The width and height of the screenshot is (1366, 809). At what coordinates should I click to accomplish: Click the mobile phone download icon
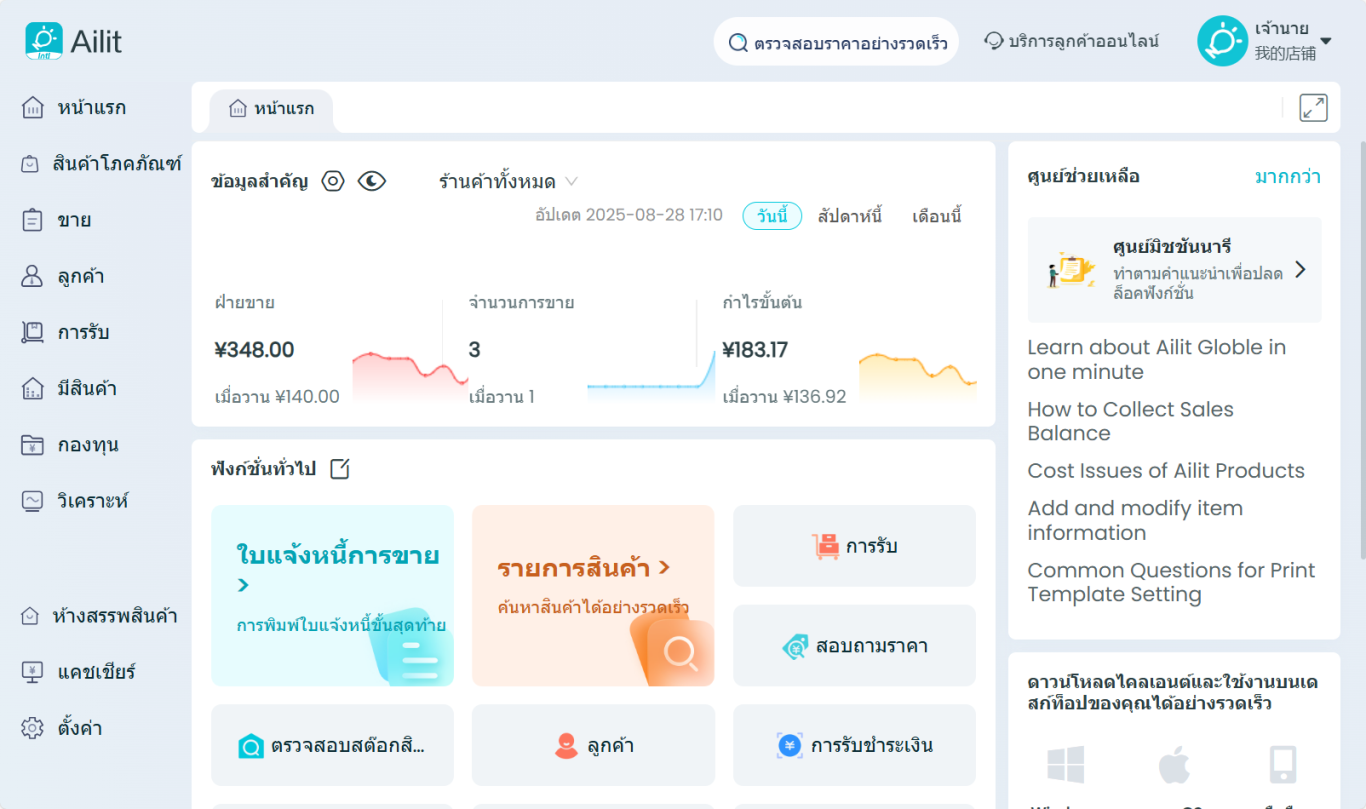[x=1282, y=765]
